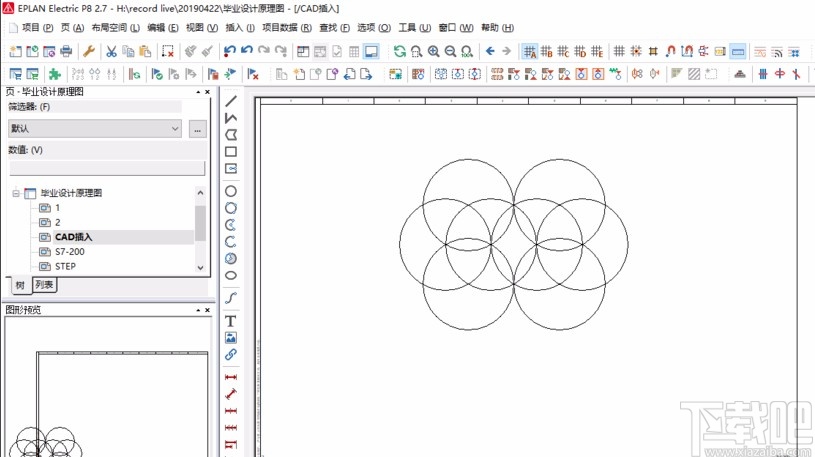Image resolution: width=815 pixels, height=457 pixels.
Task: Click the Cut scissors icon
Action: pos(111,51)
